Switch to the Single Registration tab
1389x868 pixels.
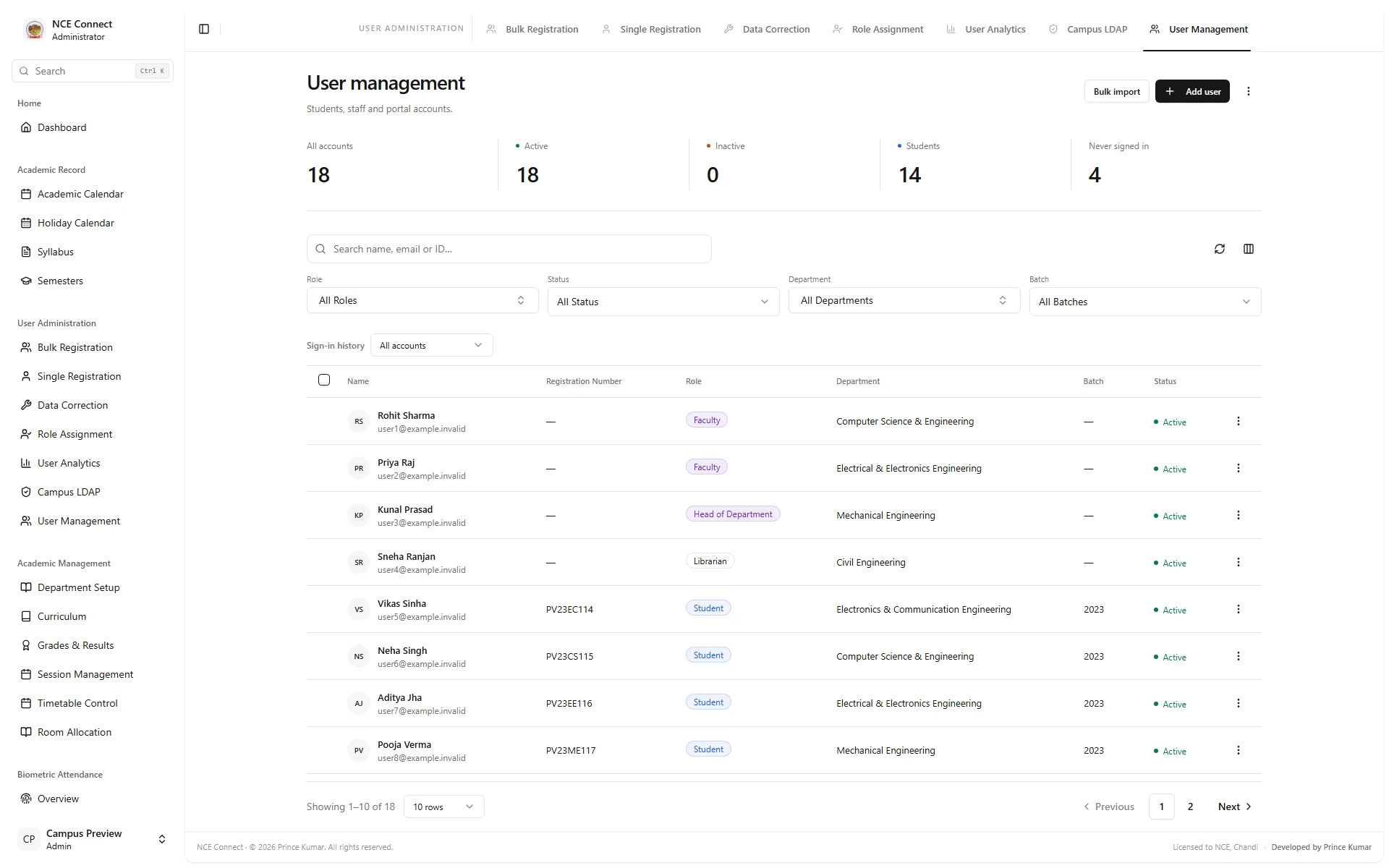pyautogui.click(x=651, y=29)
